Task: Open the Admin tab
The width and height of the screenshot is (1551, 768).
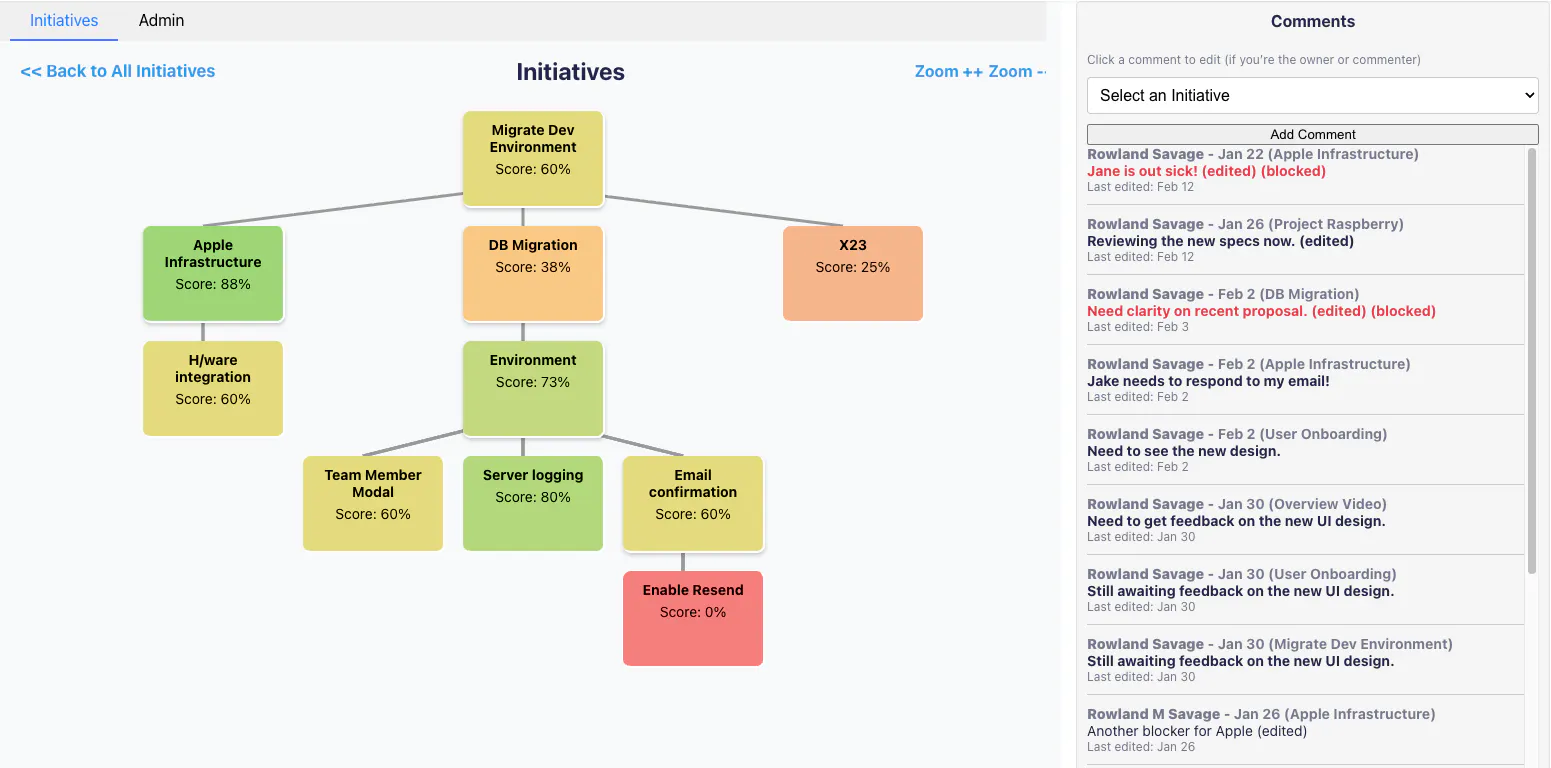Action: point(161,21)
